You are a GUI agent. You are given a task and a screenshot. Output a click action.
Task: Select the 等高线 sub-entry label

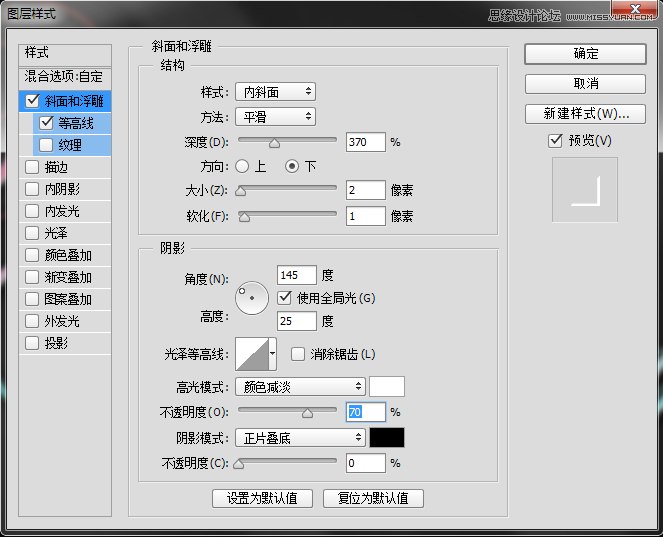point(76,123)
